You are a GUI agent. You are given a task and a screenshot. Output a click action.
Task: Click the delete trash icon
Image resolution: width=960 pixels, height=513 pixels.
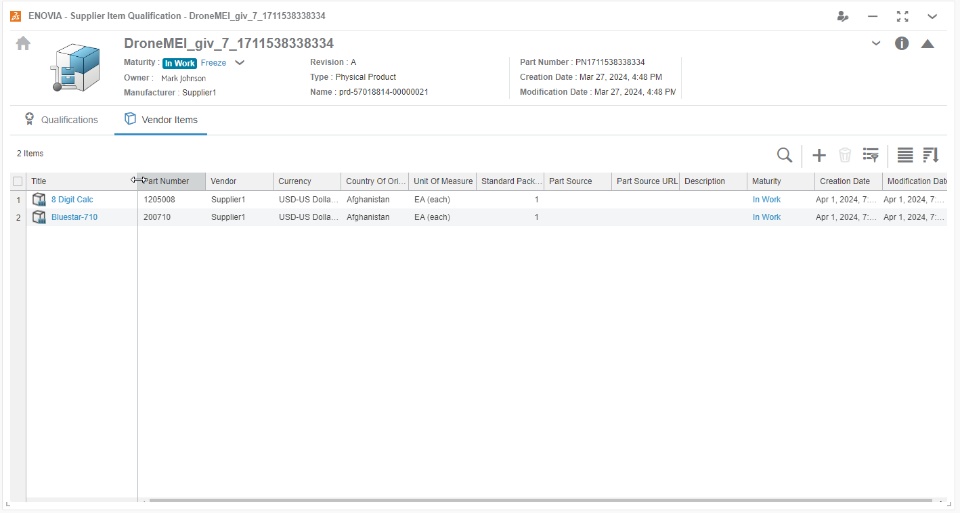(845, 155)
